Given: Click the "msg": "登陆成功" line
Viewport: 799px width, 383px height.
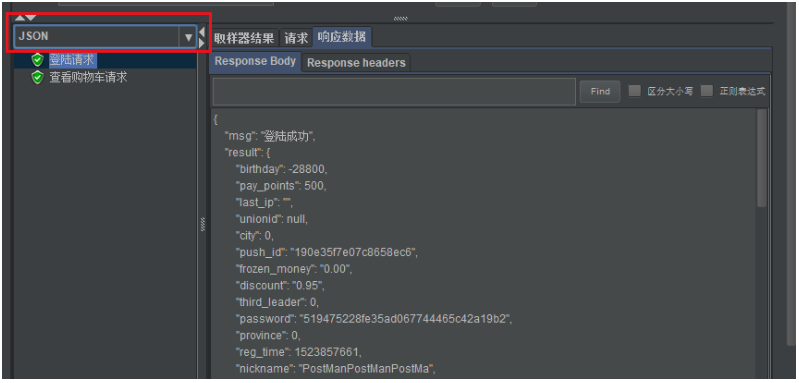Looking at the screenshot, I should pos(271,136).
